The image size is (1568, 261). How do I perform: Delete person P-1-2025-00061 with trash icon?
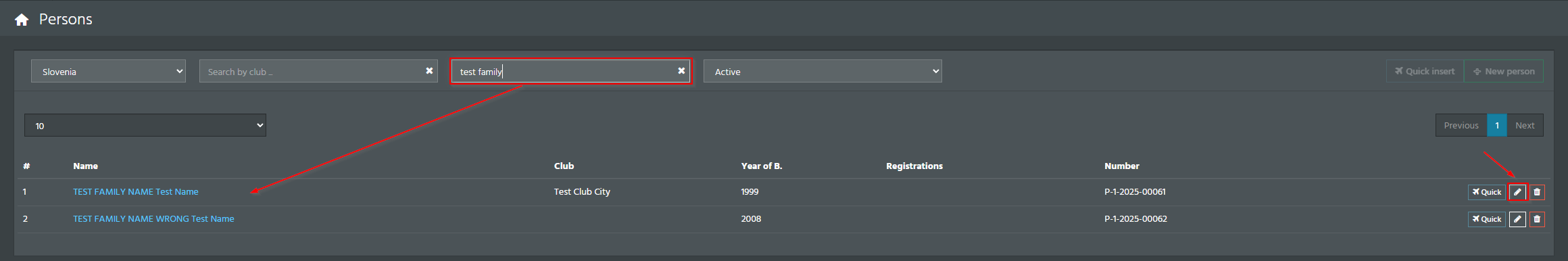coord(1537,192)
